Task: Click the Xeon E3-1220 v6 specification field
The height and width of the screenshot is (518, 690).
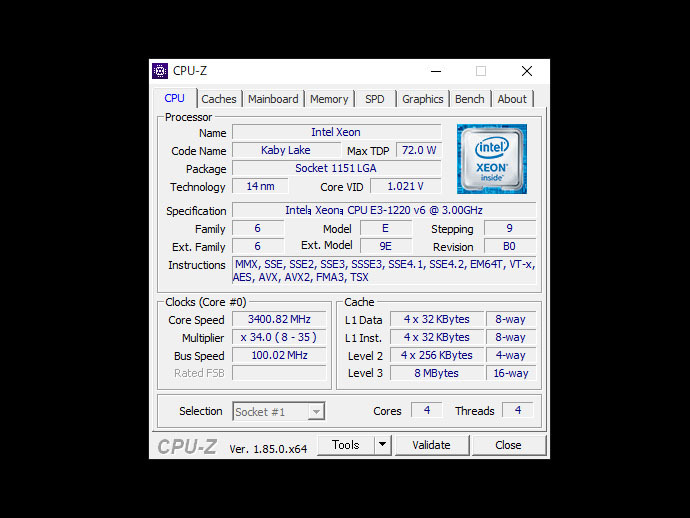Action: (x=384, y=210)
